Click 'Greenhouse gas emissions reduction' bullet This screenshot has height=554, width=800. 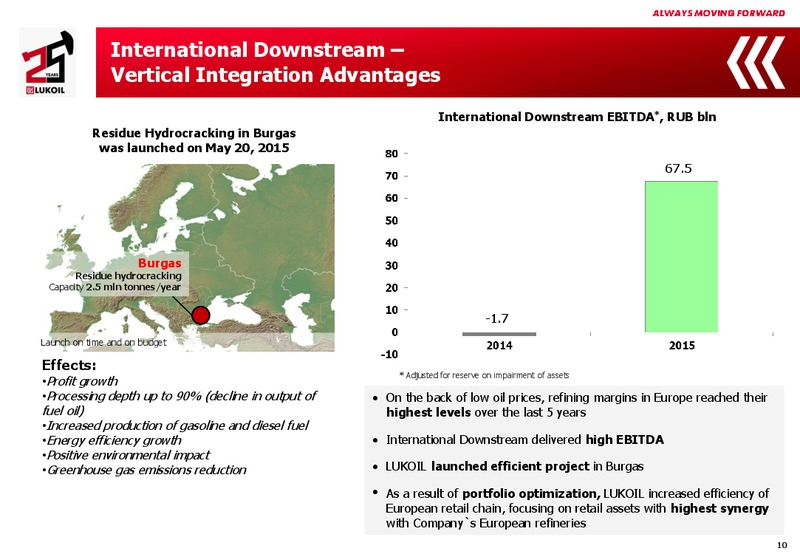144,470
